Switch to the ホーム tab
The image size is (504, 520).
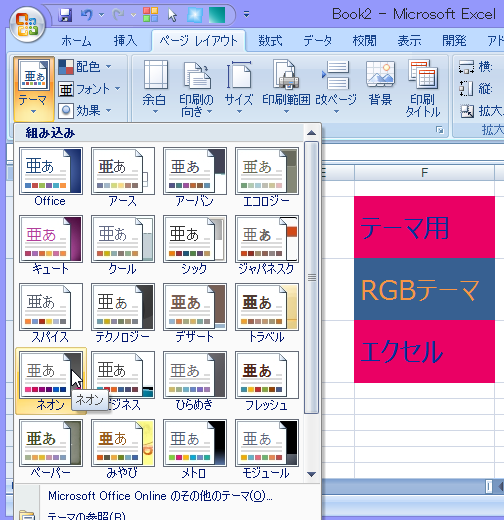pos(76,41)
